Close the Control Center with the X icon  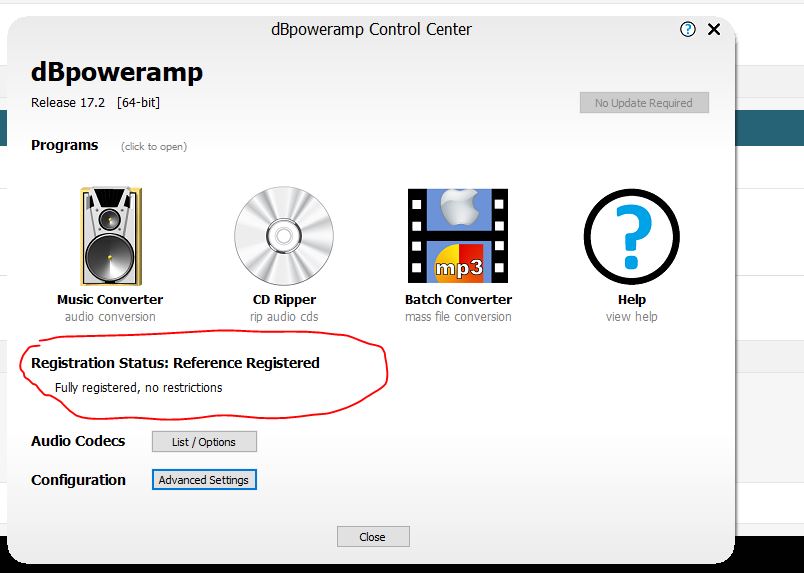714,29
